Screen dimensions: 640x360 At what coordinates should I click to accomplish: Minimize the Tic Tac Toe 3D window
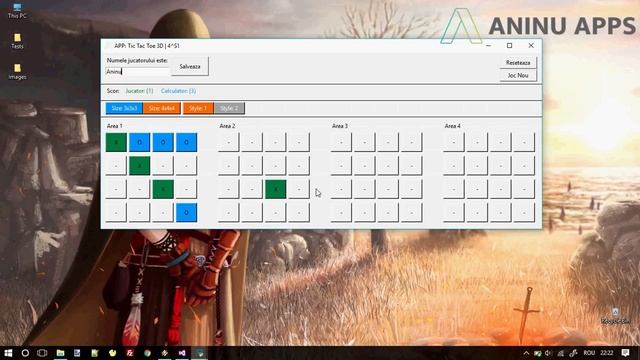click(x=488, y=46)
